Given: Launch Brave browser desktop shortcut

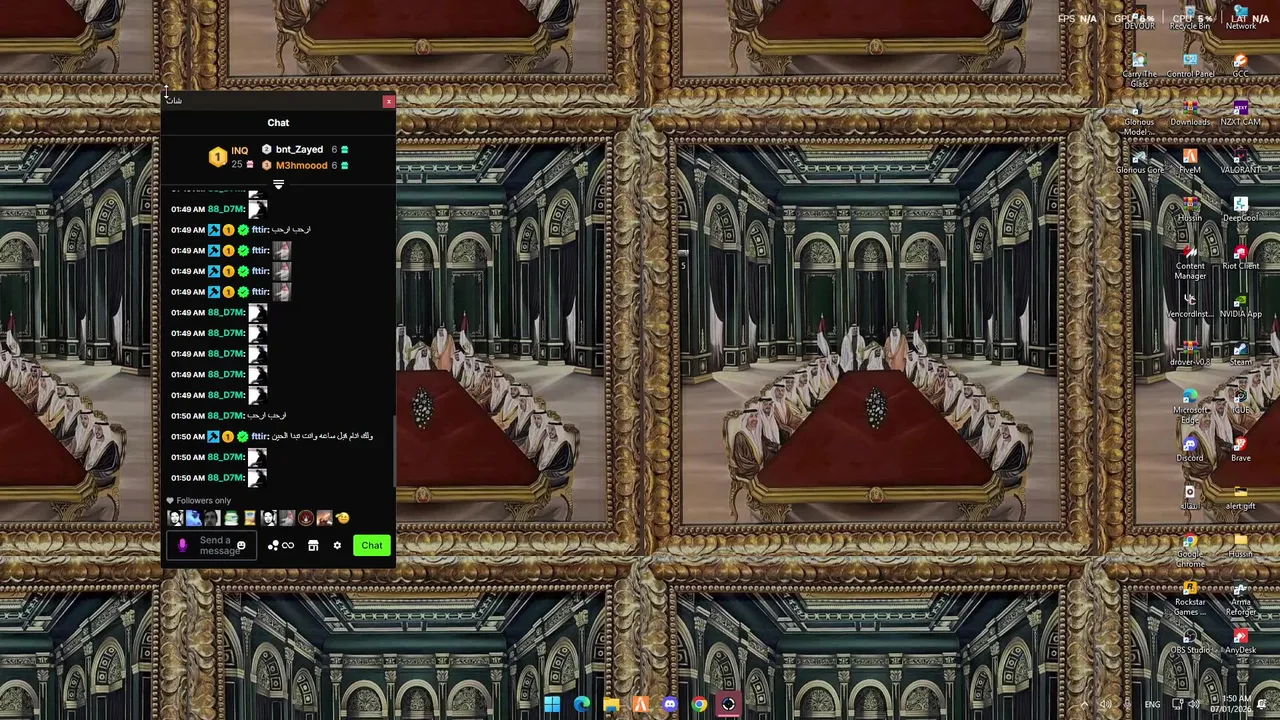Looking at the screenshot, I should point(1240,450).
